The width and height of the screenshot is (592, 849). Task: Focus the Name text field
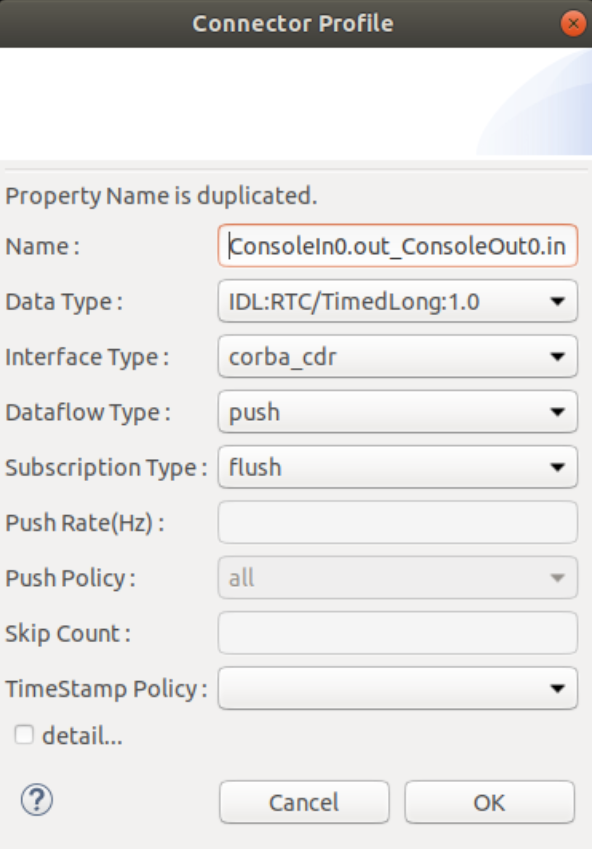(x=398, y=246)
